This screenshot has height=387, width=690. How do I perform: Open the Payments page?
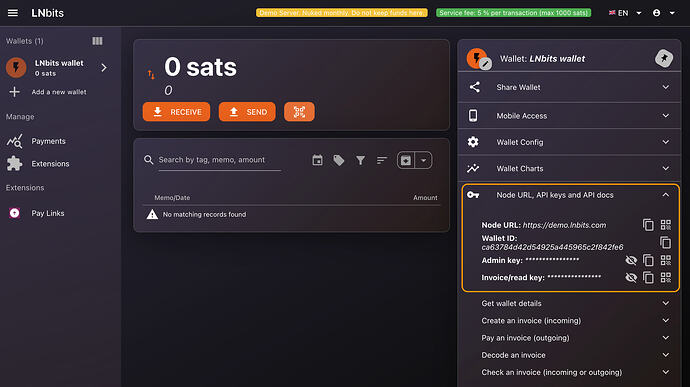point(48,141)
